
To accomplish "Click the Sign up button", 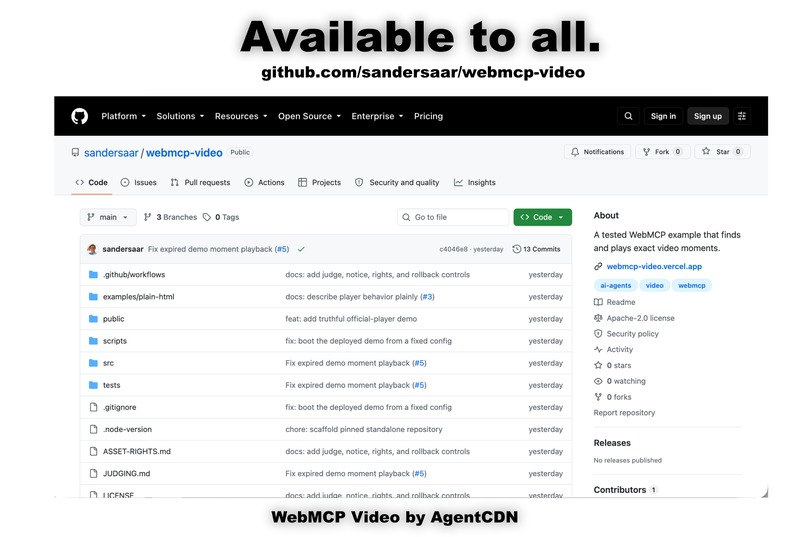I will [708, 116].
